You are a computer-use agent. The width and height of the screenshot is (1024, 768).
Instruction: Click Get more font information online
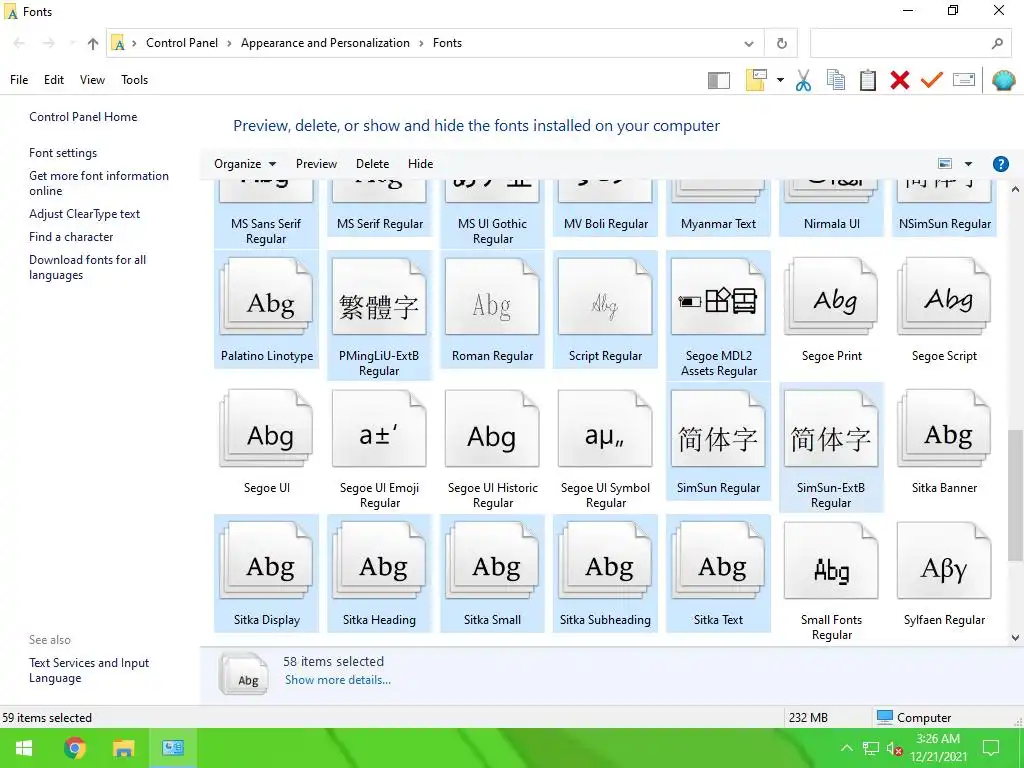[99, 184]
